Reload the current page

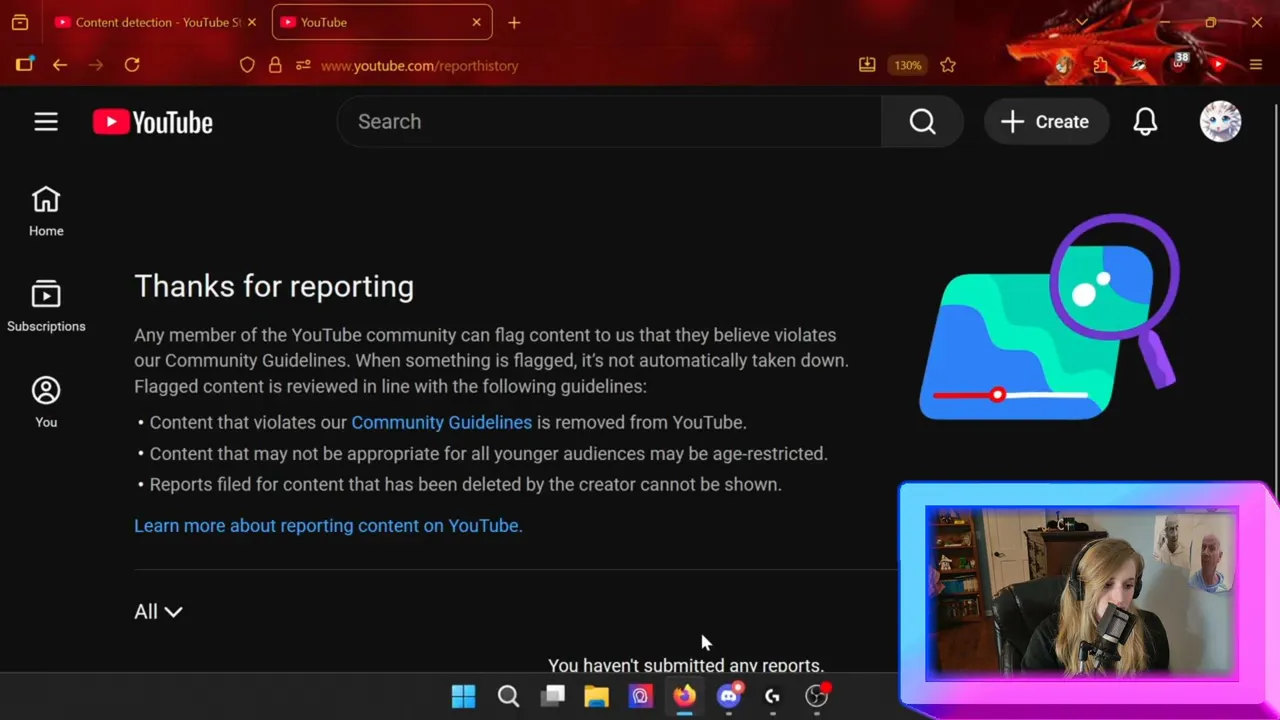[132, 65]
